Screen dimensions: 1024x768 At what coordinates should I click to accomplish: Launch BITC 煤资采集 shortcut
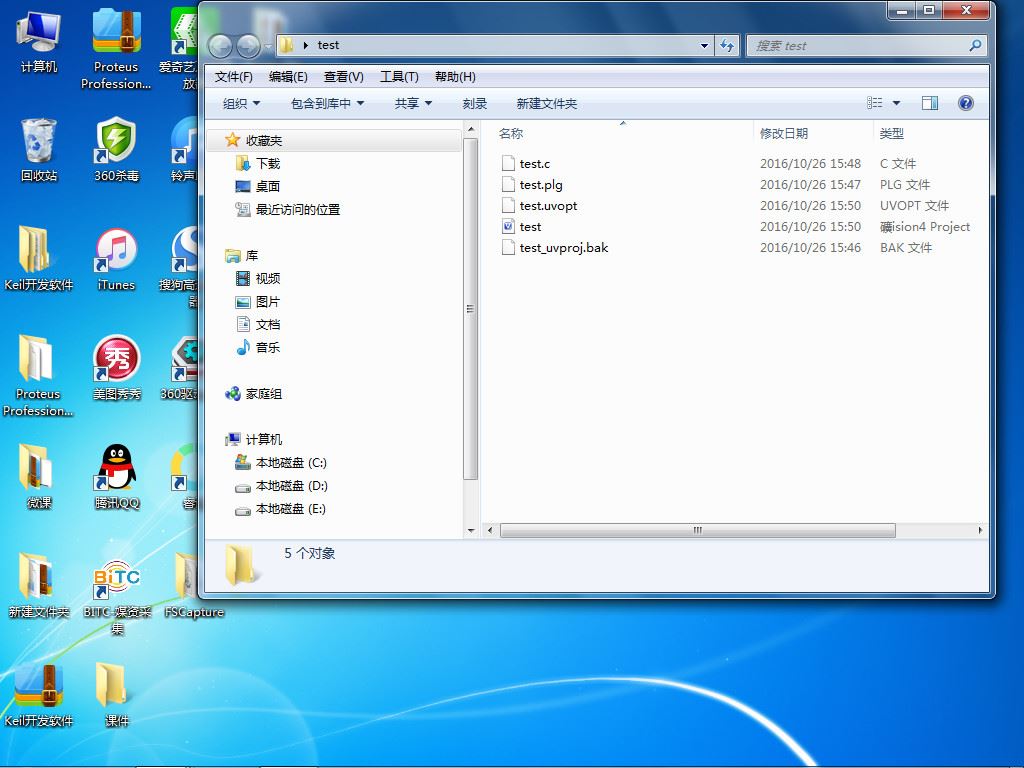pyautogui.click(x=116, y=596)
